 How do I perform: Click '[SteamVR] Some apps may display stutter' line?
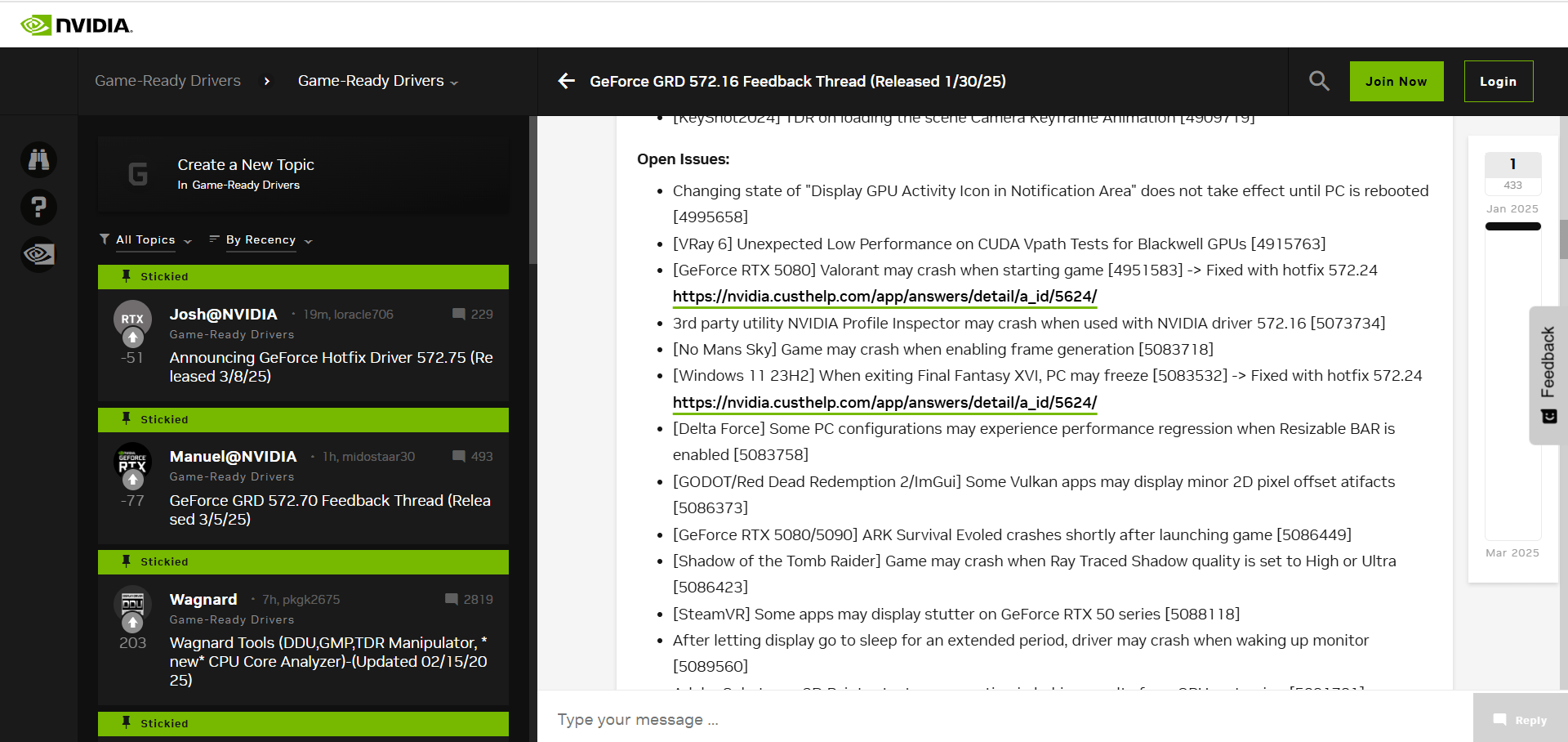pos(956,614)
